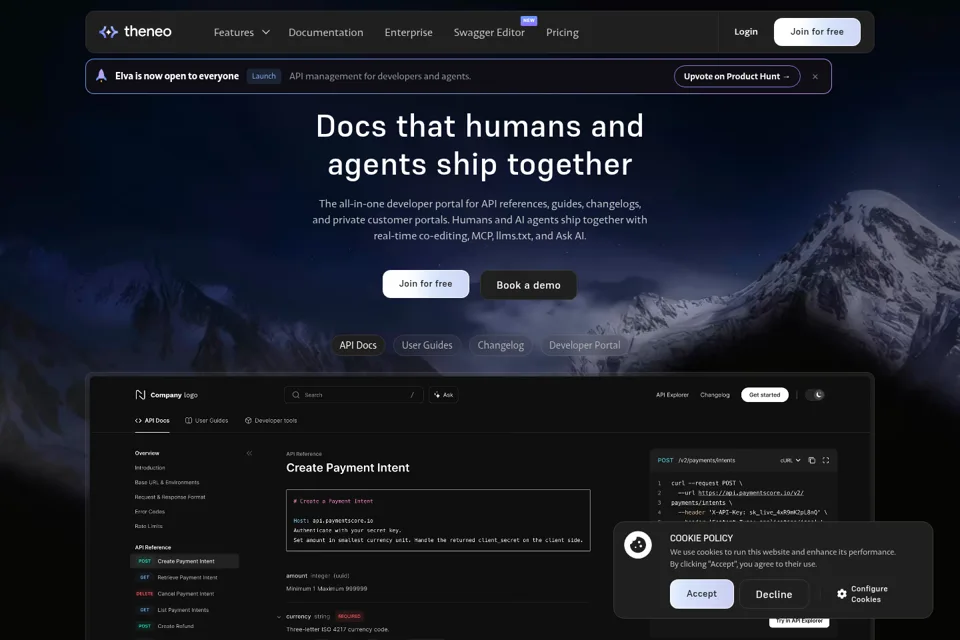Copy the code snippet with copy icon
Viewport: 960px width, 640px height.
[x=812, y=461]
